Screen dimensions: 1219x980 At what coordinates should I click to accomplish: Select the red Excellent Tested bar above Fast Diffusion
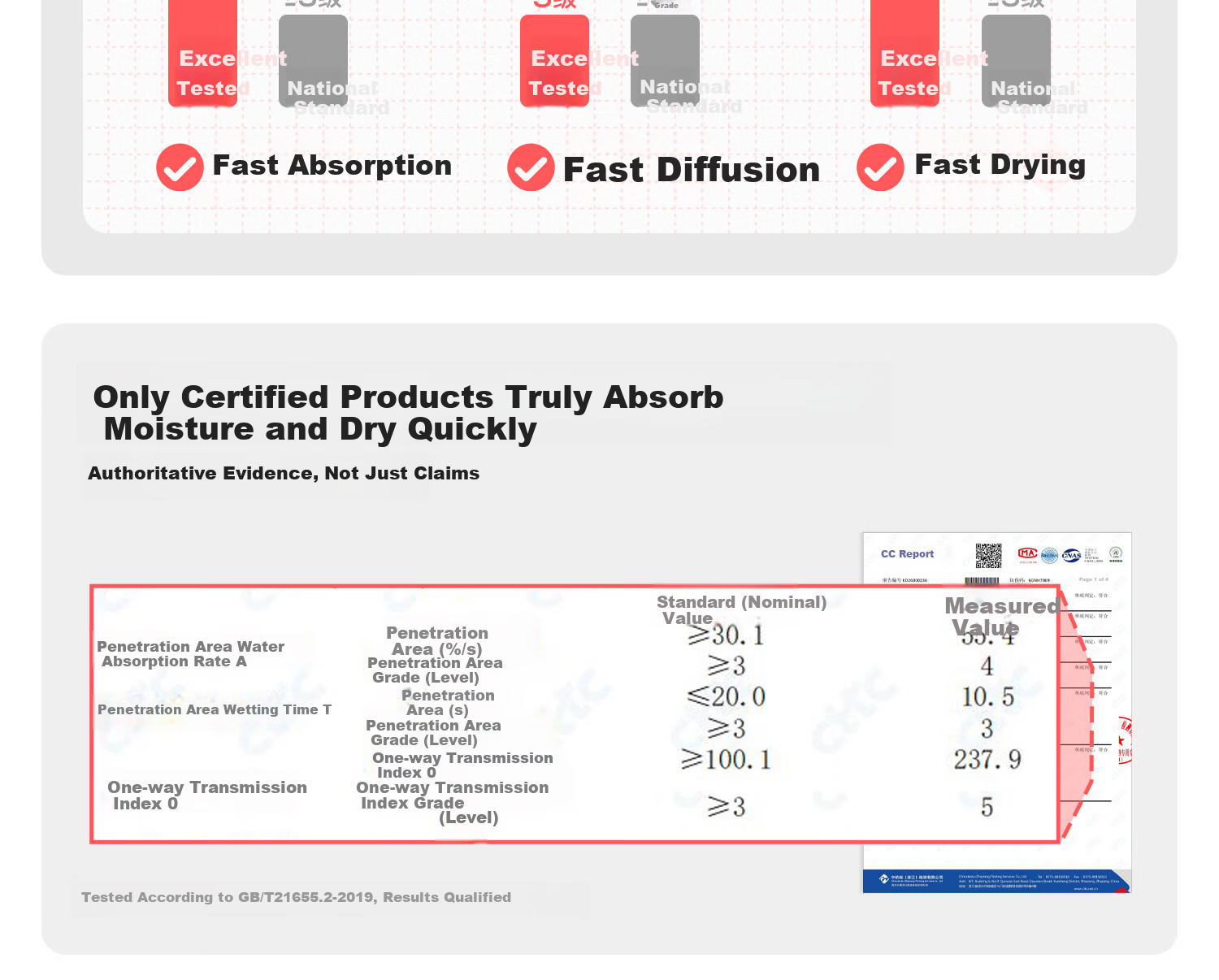pos(554,60)
